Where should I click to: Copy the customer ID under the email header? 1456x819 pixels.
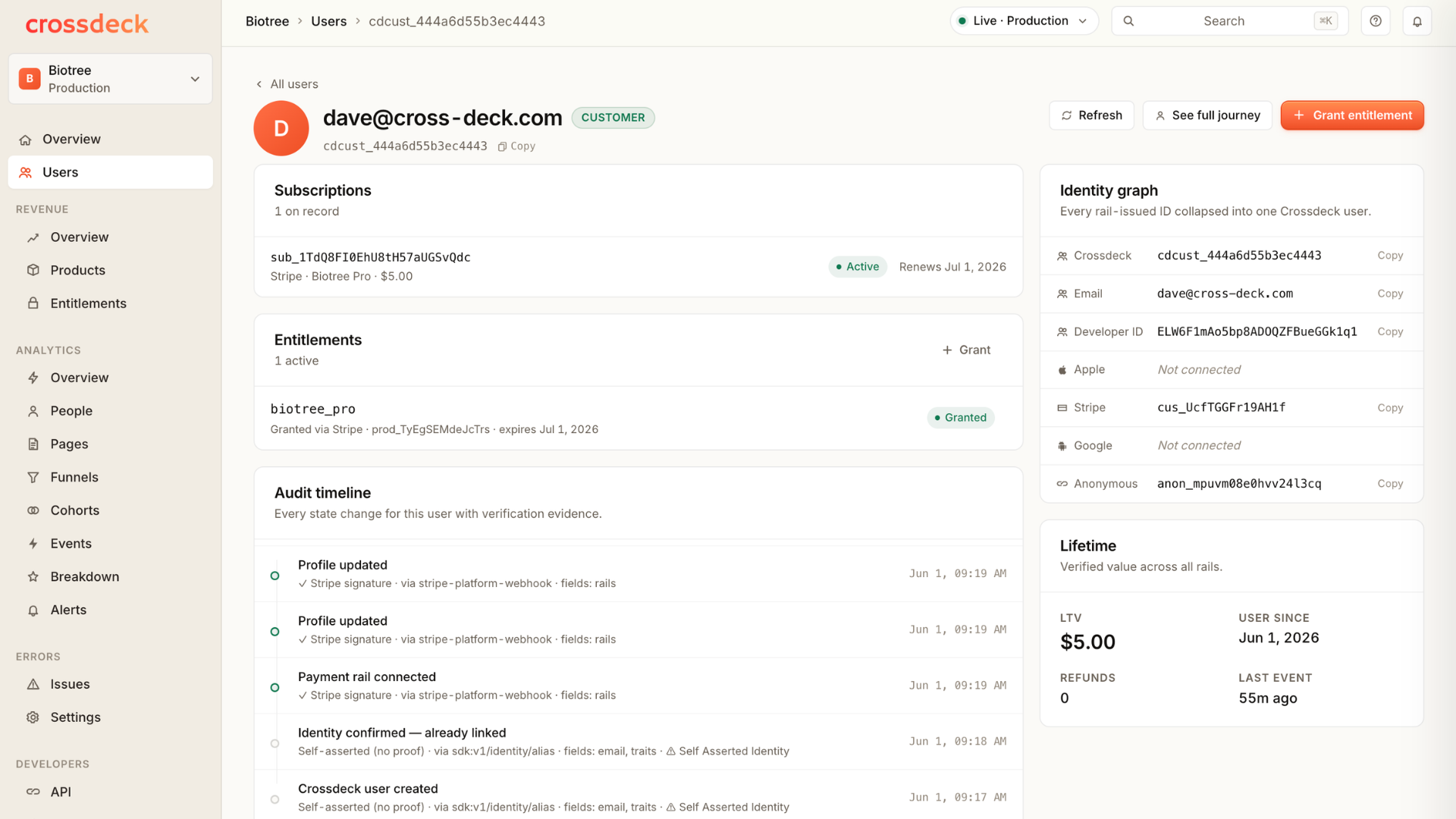click(x=516, y=146)
